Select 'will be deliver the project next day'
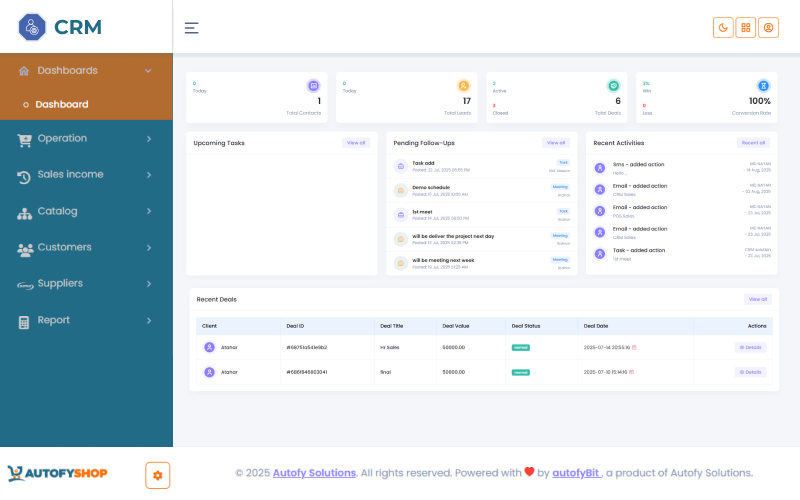800x500 pixels. click(x=453, y=236)
